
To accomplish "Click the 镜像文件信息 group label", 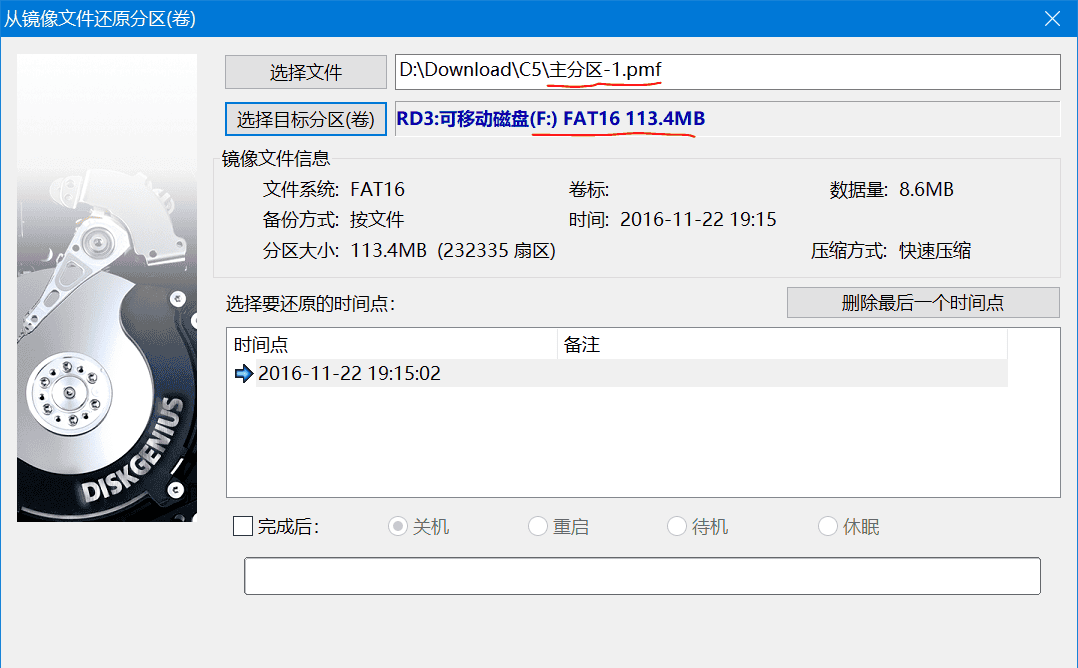I will pyautogui.click(x=276, y=158).
